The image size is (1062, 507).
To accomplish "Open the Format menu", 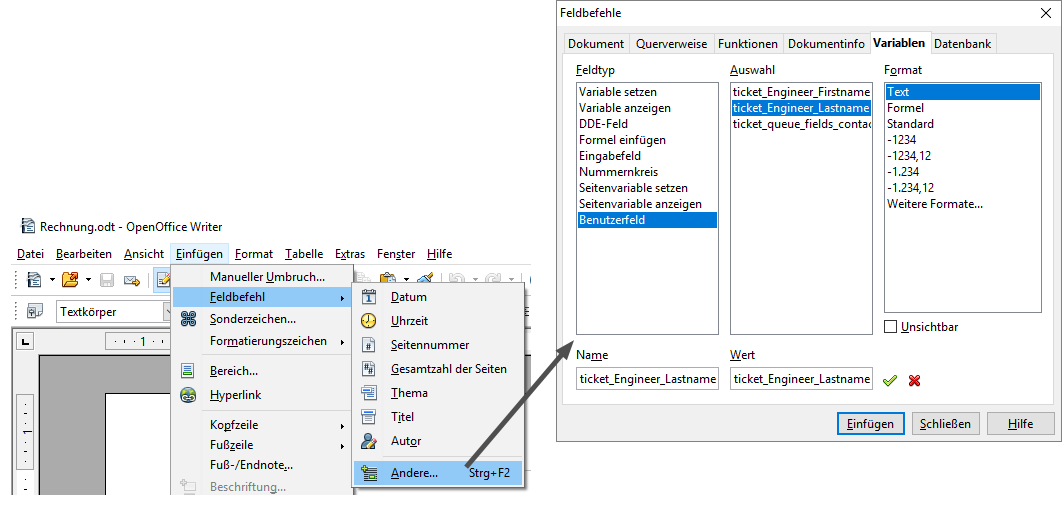I will coord(254,254).
